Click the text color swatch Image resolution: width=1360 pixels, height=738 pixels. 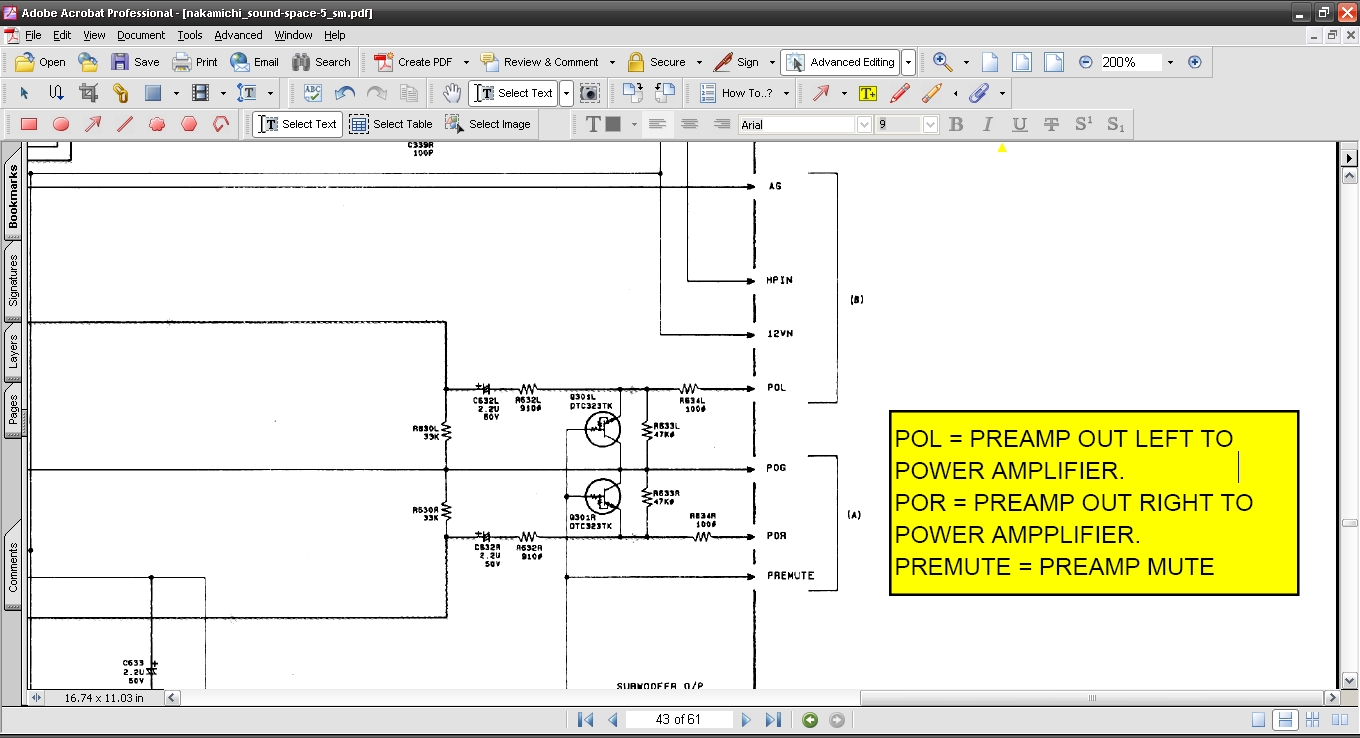click(x=613, y=124)
